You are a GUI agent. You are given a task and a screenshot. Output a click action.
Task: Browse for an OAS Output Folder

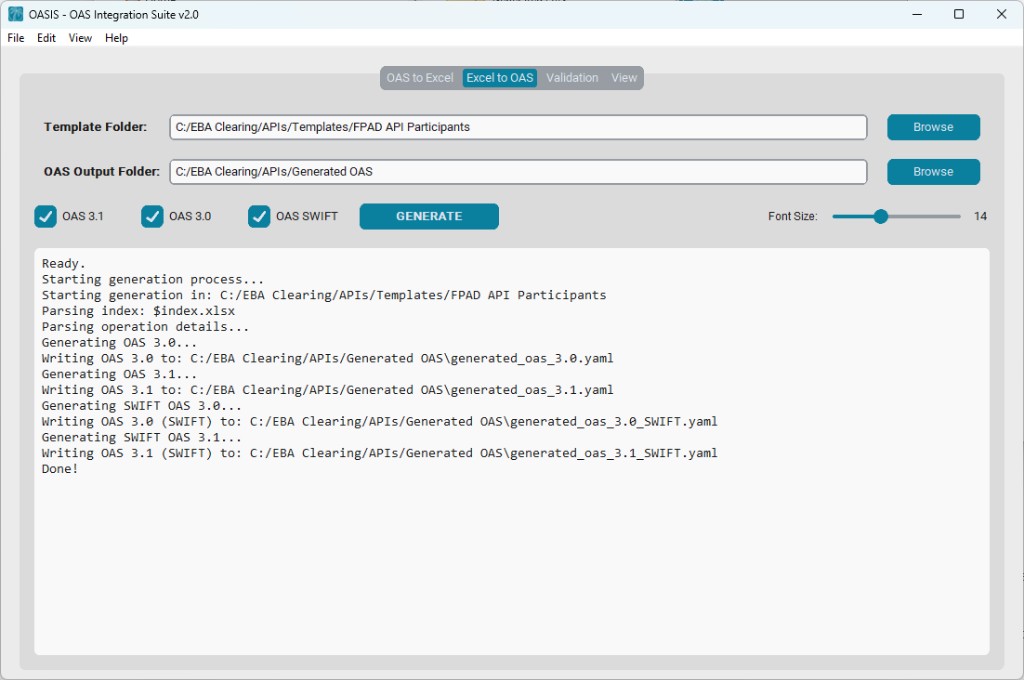click(x=932, y=171)
